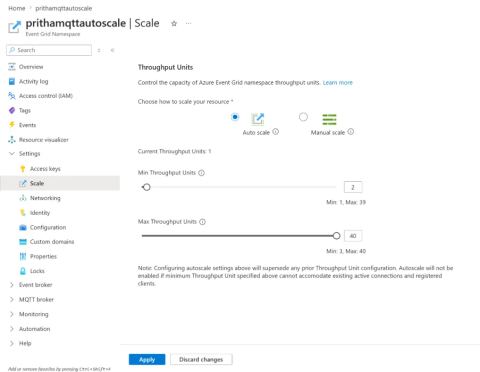The width and height of the screenshot is (480, 372).
Task: Click the Min Throughput Units slider handle
Action: 147,187
